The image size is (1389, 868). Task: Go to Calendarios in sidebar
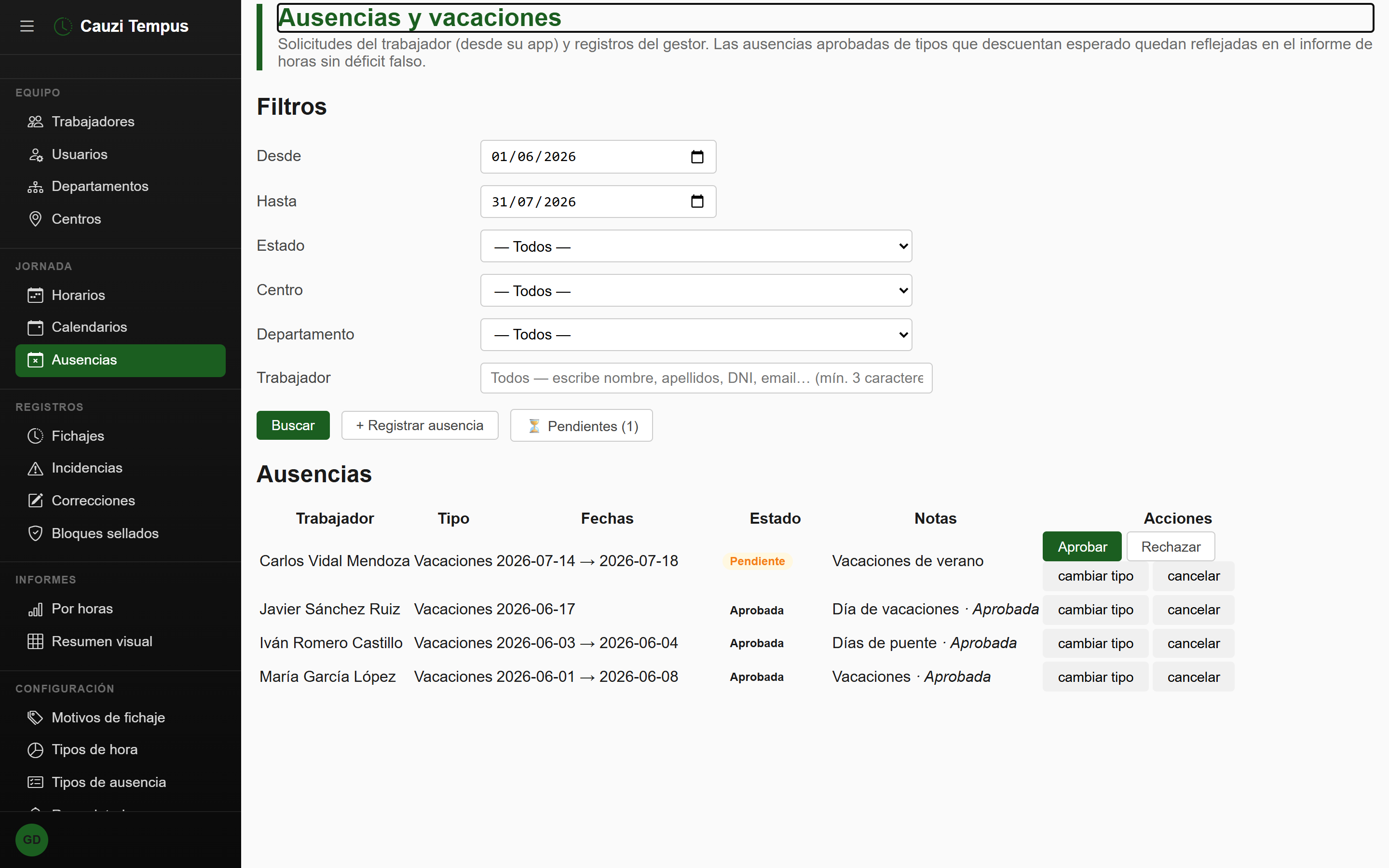tap(121, 327)
